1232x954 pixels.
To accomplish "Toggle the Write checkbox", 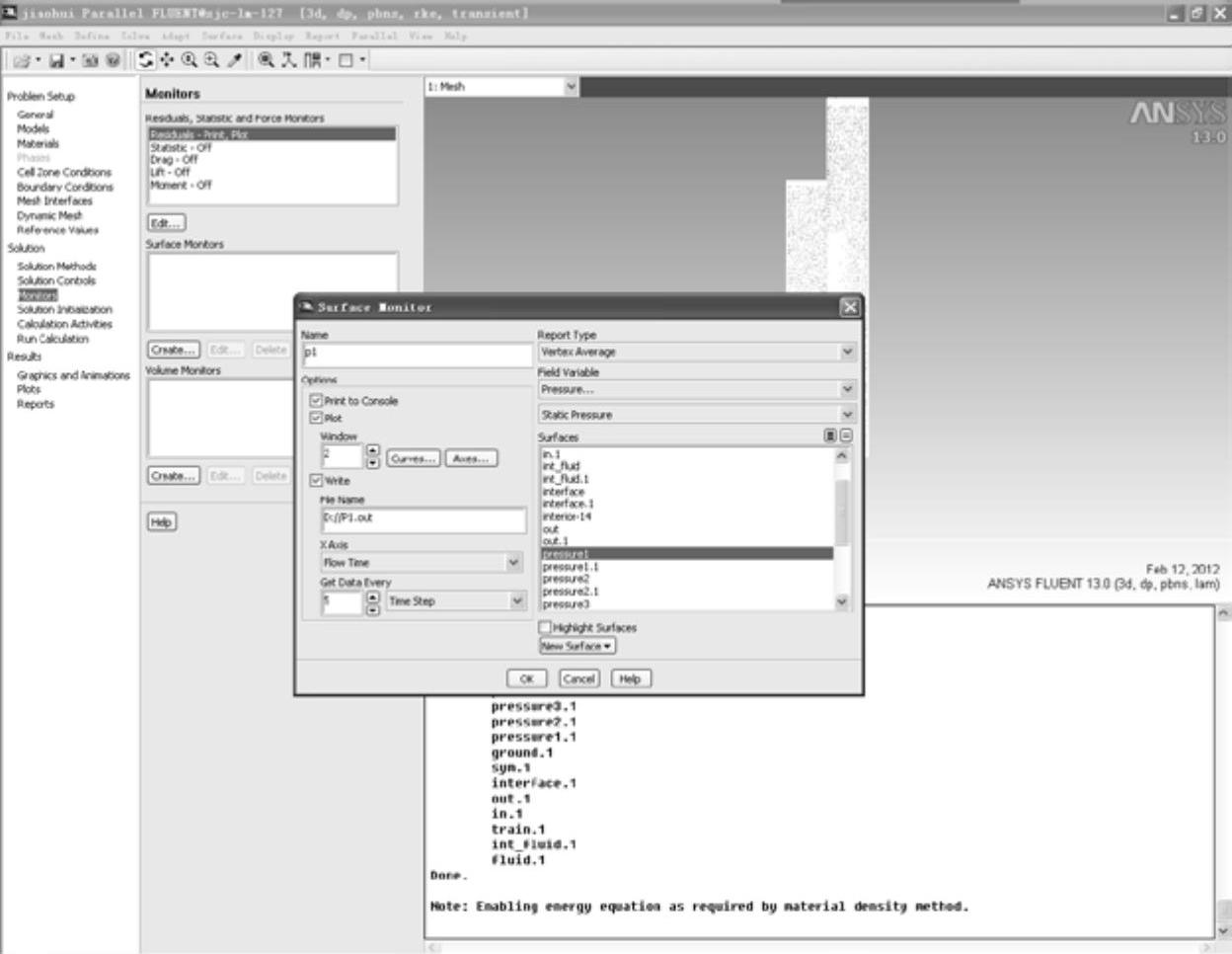I will click(316, 480).
